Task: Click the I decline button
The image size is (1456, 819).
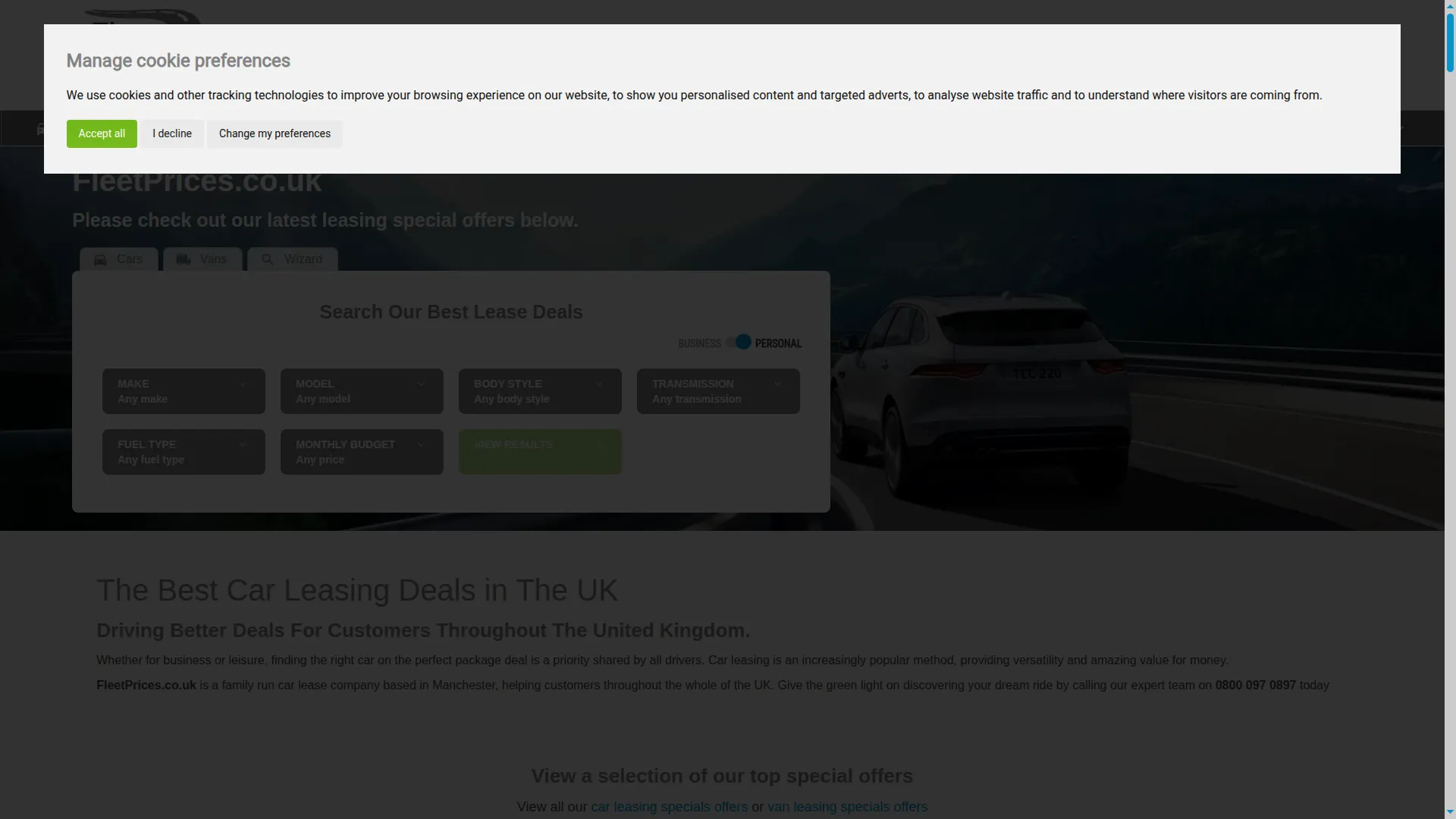Action: [172, 133]
